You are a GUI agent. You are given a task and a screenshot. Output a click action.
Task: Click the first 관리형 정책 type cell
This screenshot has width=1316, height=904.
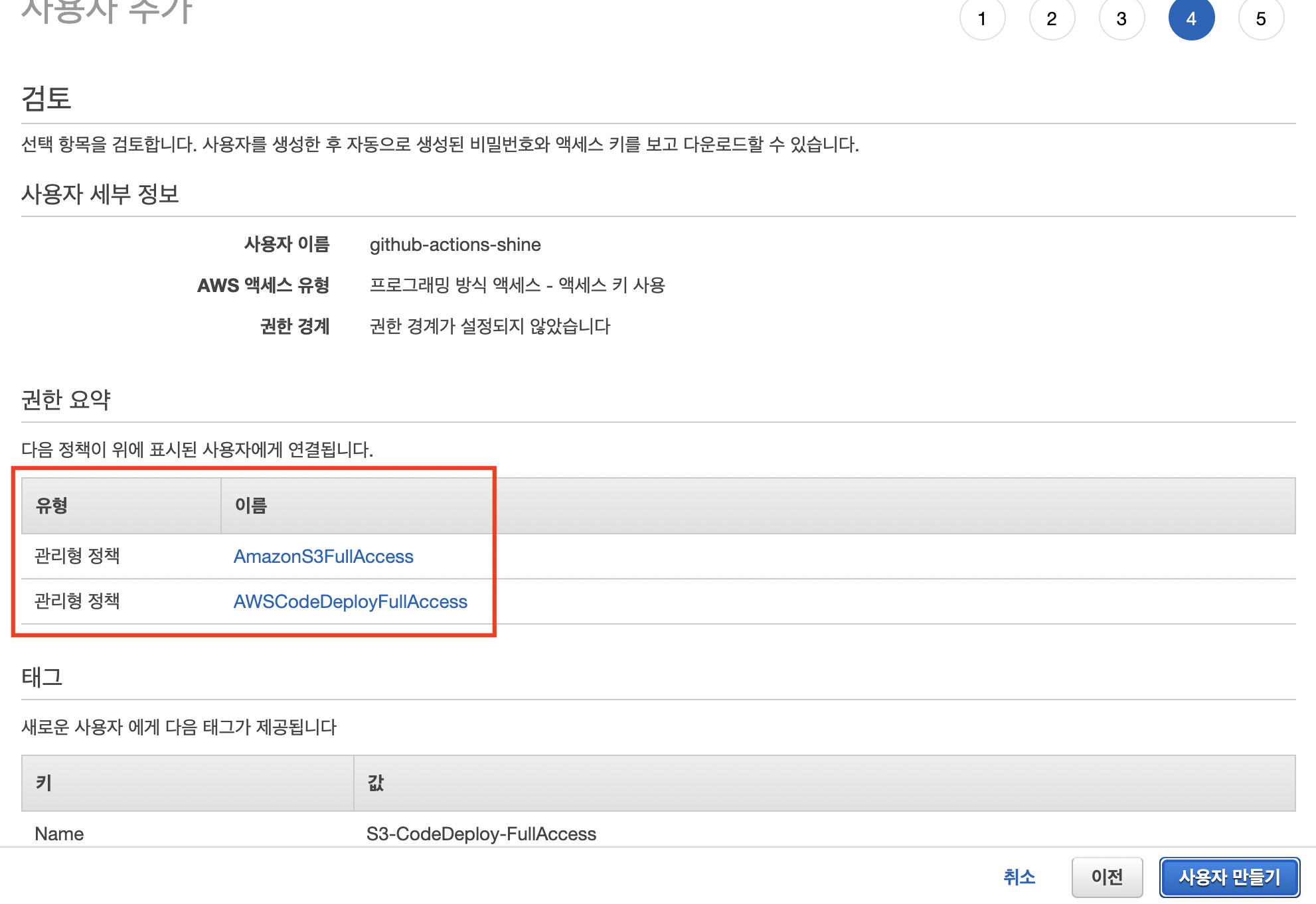[77, 556]
